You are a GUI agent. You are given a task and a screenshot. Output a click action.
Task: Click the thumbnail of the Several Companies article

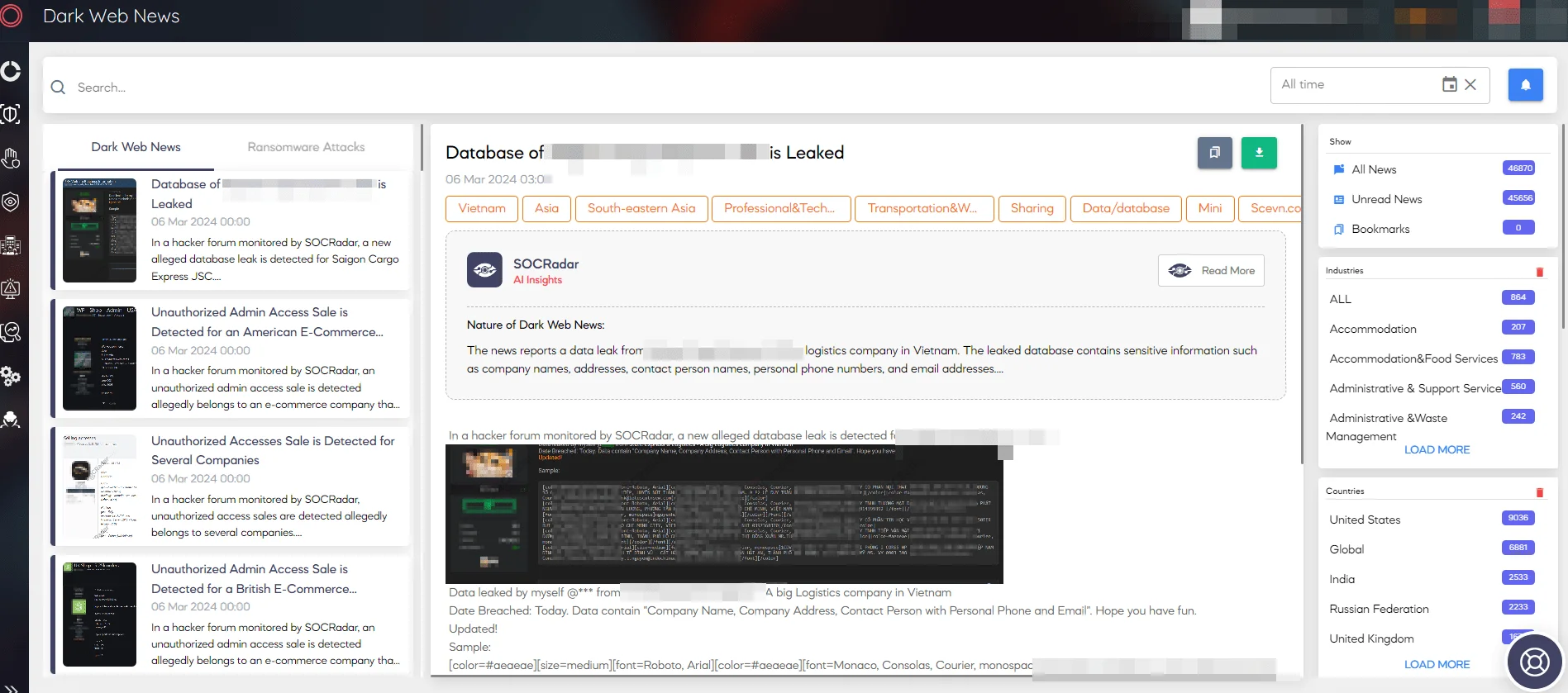pyautogui.click(x=99, y=487)
